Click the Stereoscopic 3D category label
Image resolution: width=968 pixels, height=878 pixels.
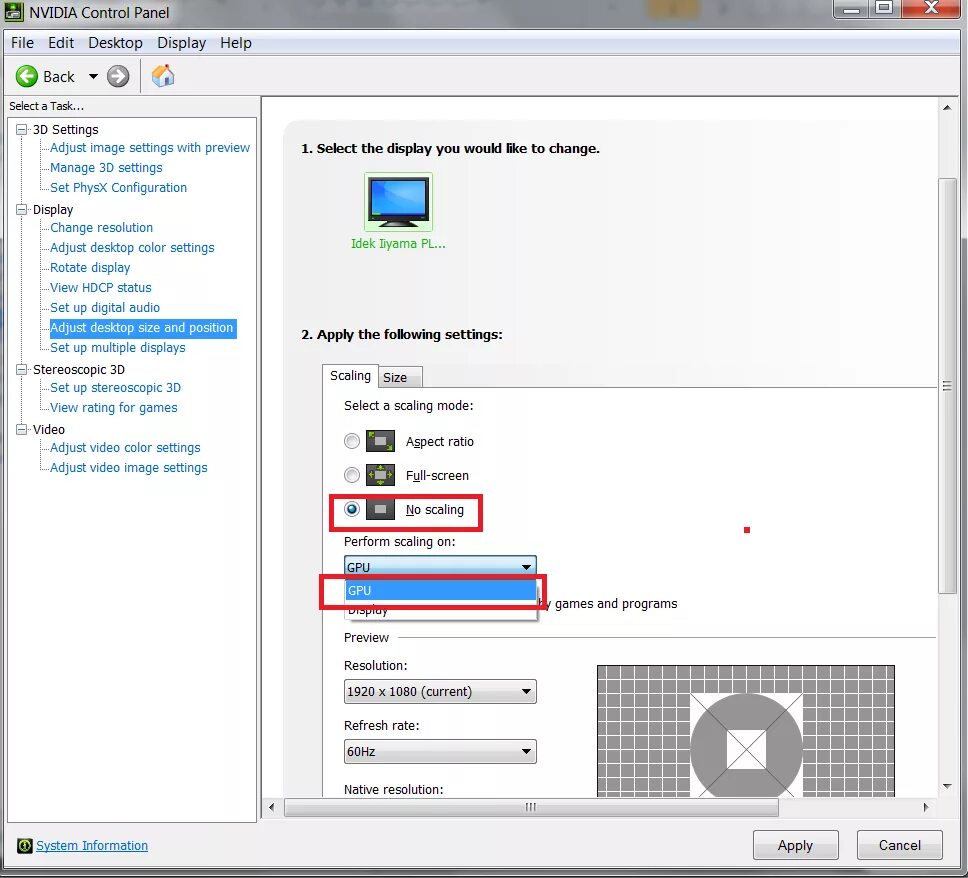(78, 369)
